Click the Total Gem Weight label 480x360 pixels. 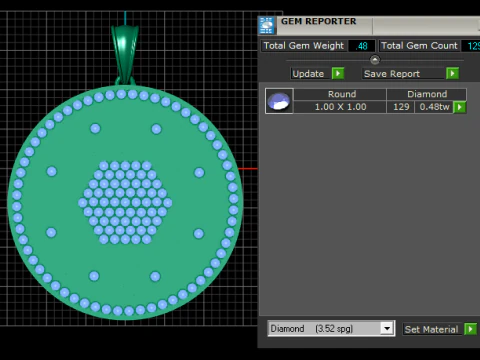click(304, 46)
